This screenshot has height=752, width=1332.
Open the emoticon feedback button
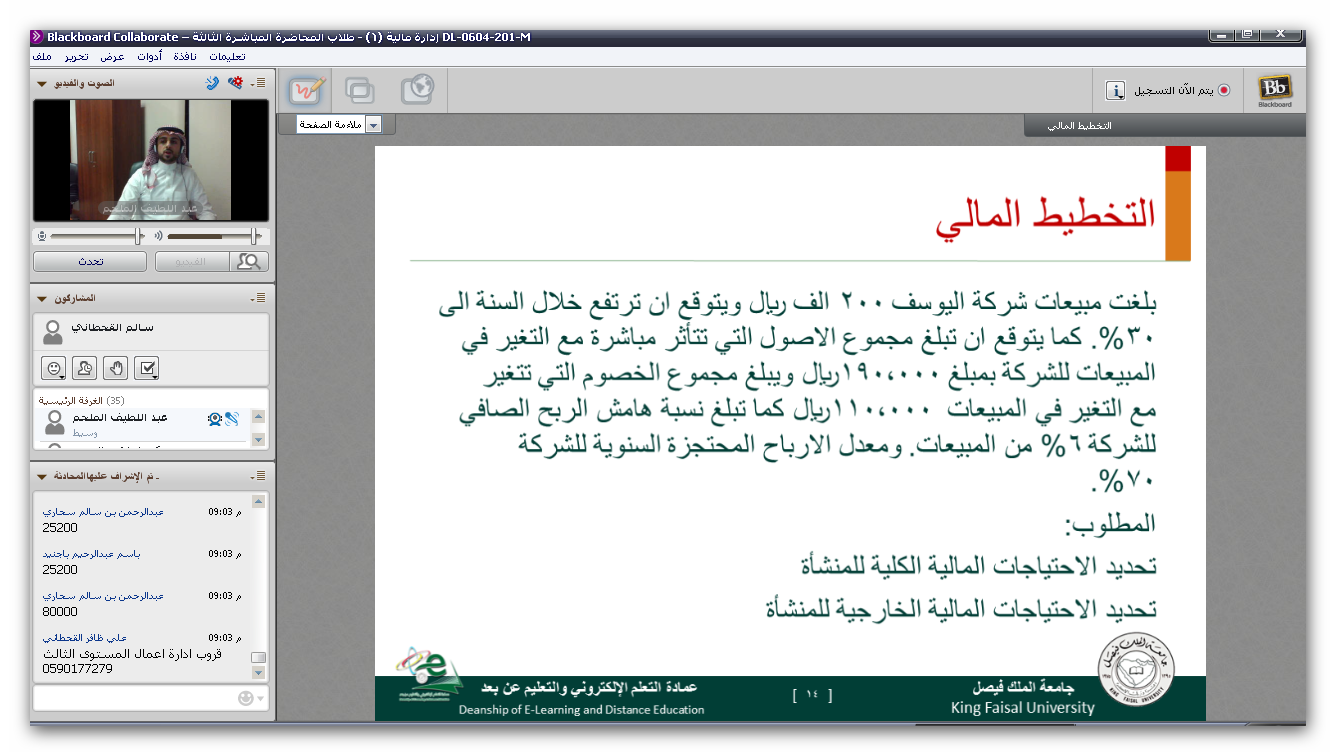point(53,368)
